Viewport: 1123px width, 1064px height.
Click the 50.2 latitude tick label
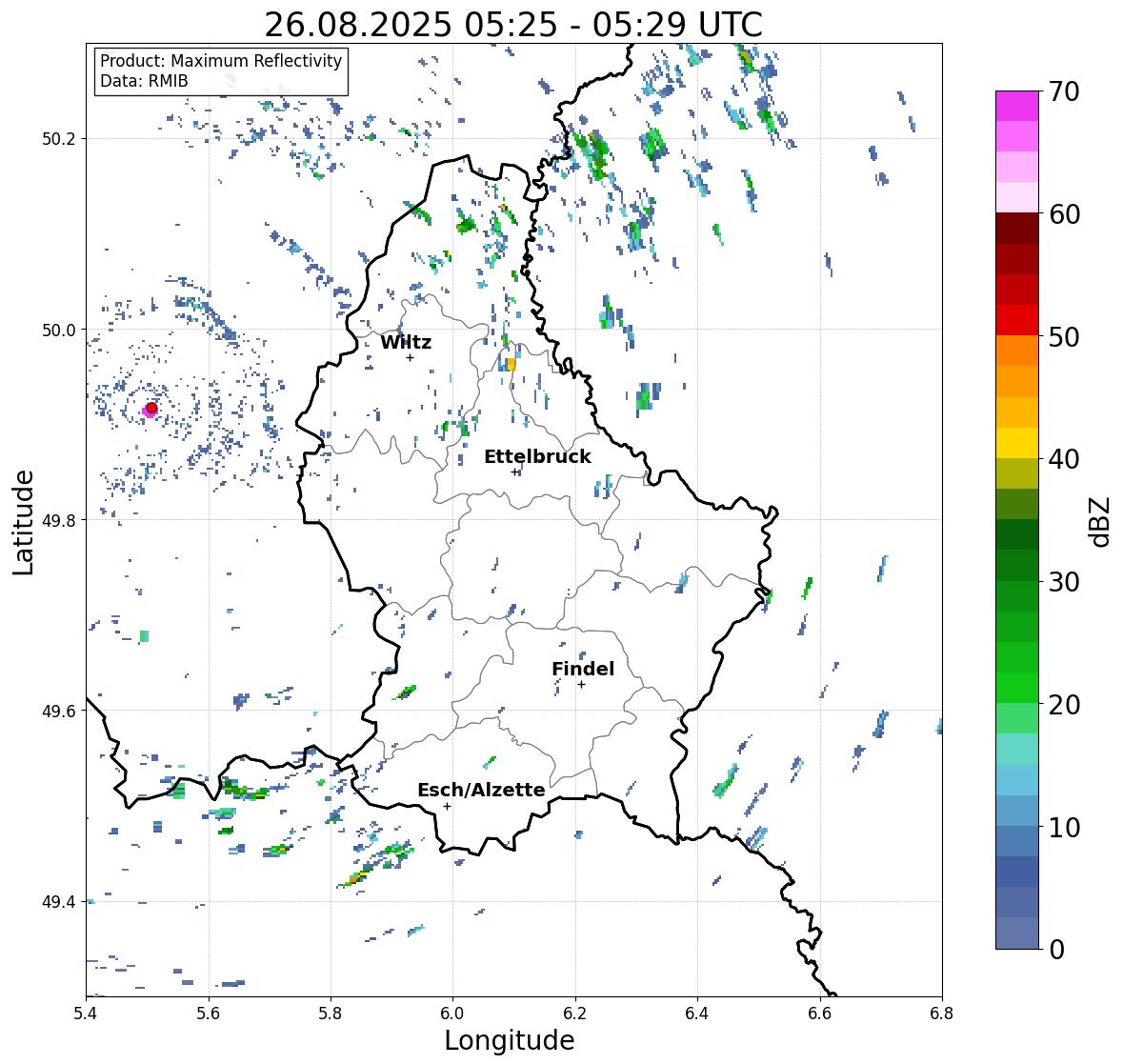pyautogui.click(x=59, y=139)
